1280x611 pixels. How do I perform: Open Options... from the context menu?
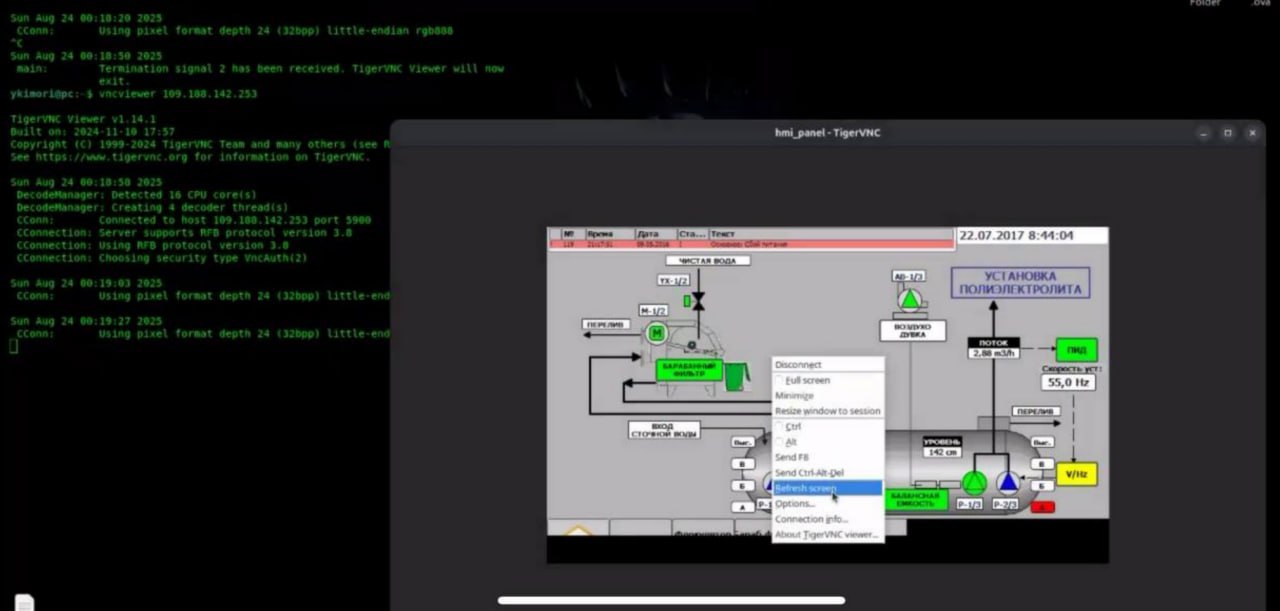(828, 503)
